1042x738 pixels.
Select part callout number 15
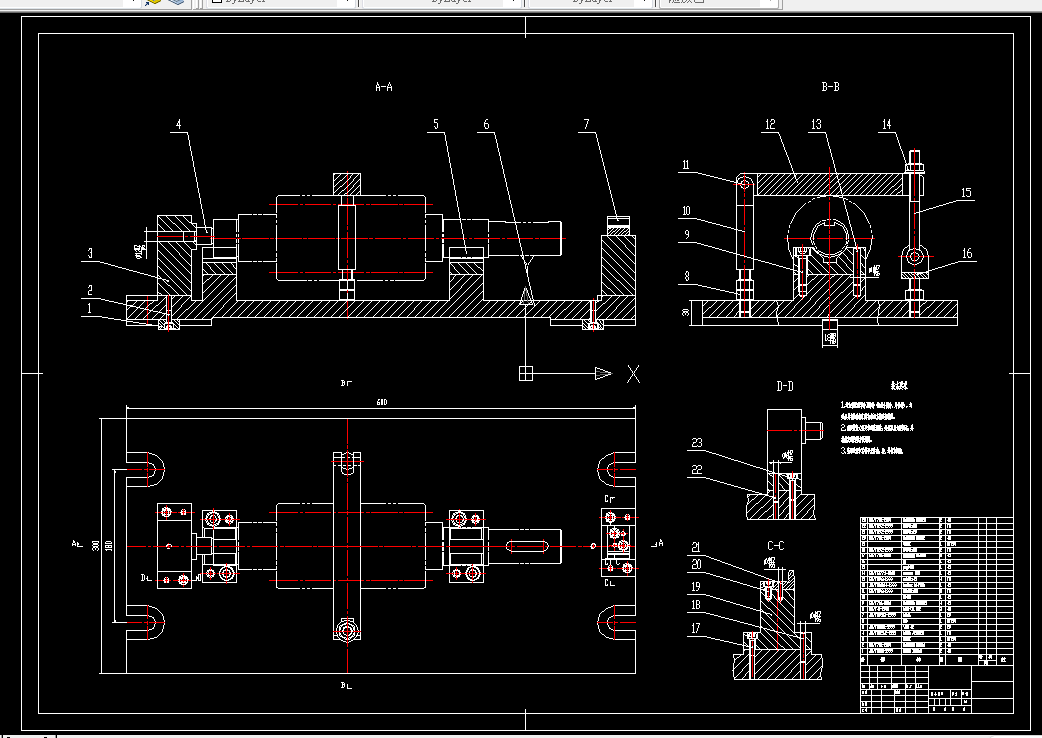tap(966, 193)
